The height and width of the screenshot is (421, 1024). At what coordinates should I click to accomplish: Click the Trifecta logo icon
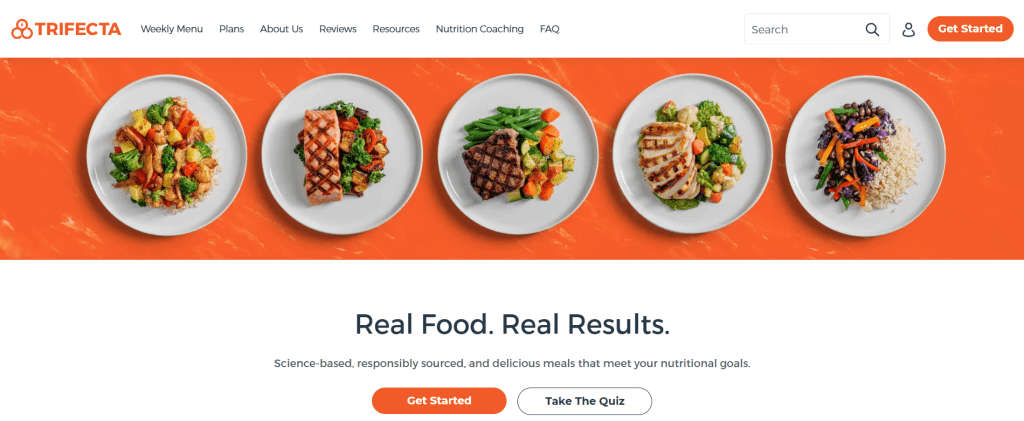point(22,29)
